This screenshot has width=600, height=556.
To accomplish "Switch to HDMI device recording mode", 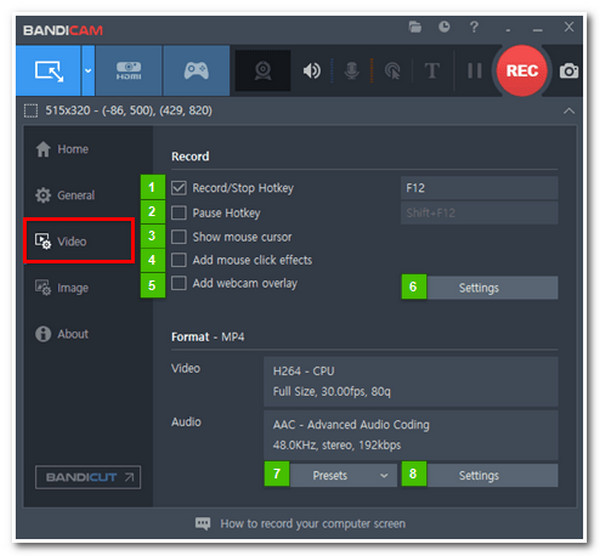I will tap(129, 71).
